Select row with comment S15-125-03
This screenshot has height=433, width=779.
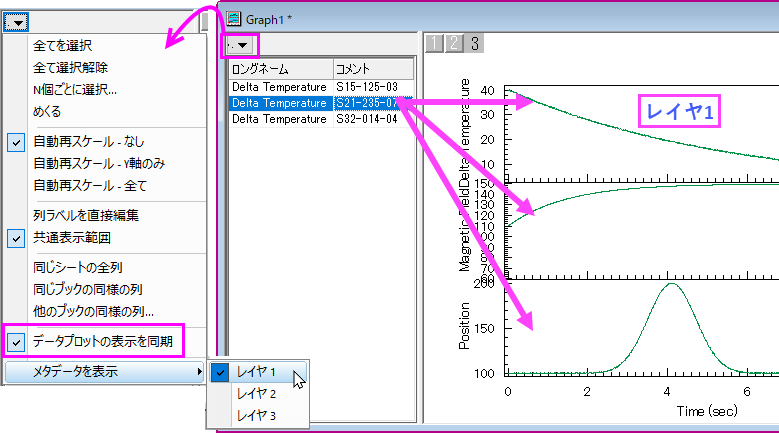coord(321,87)
